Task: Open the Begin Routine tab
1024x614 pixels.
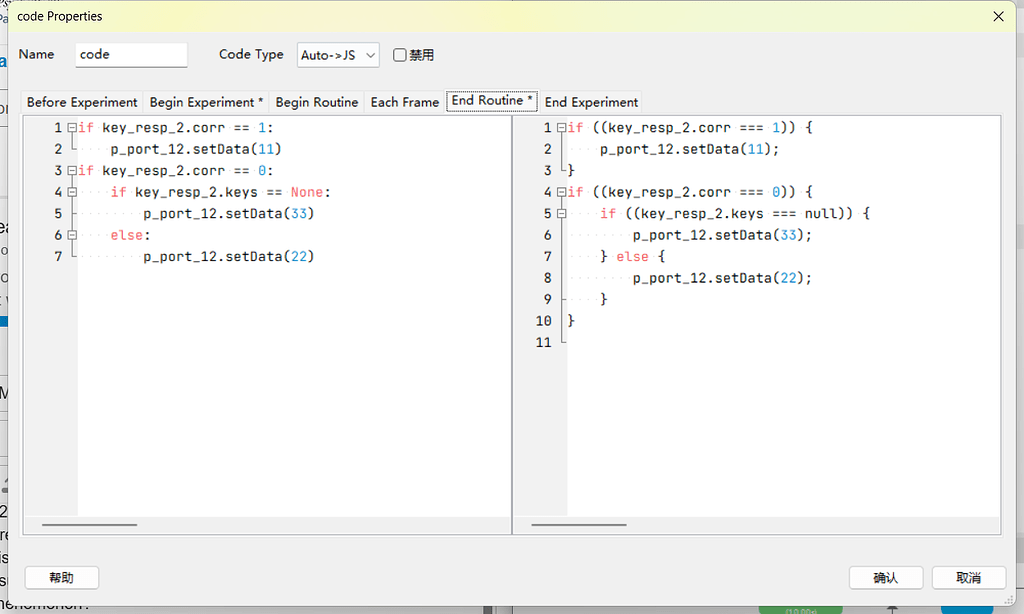Action: click(x=316, y=101)
